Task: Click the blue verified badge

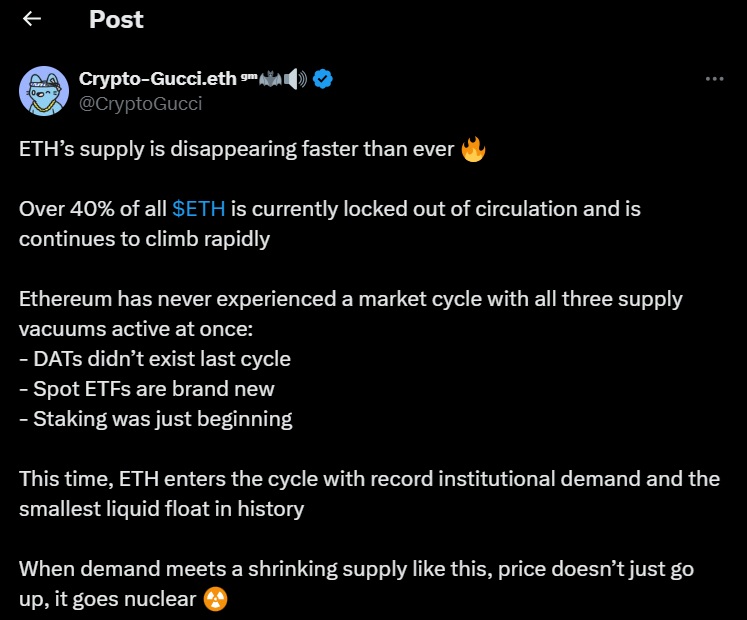Action: 322,79
